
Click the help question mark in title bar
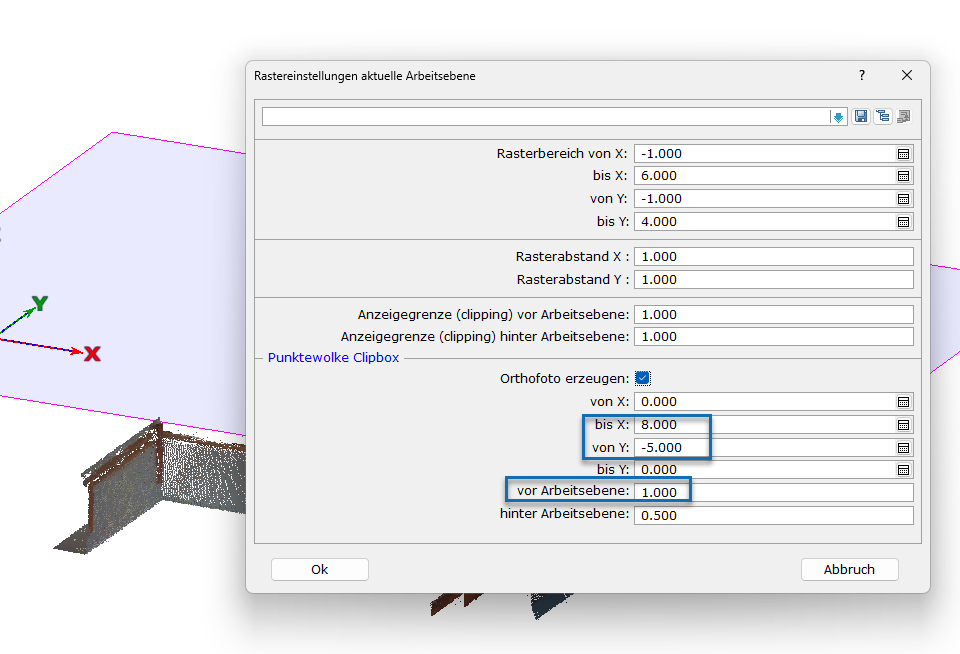(x=862, y=76)
